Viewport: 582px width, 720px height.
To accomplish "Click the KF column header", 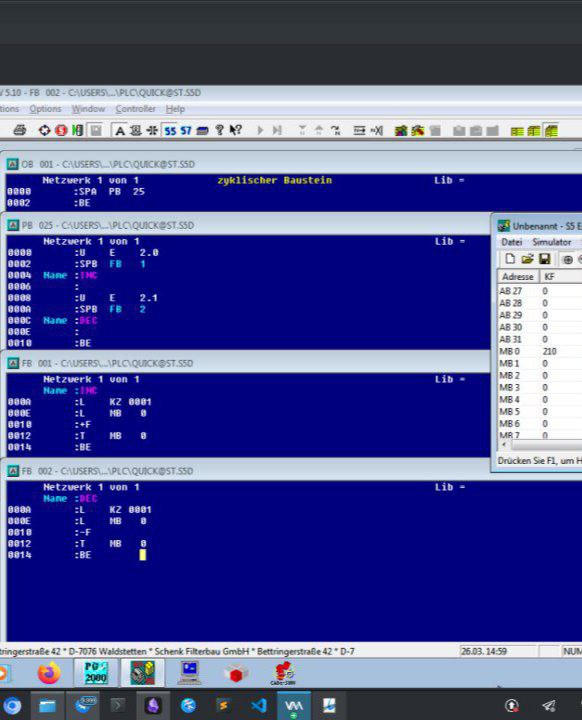I will (x=560, y=276).
